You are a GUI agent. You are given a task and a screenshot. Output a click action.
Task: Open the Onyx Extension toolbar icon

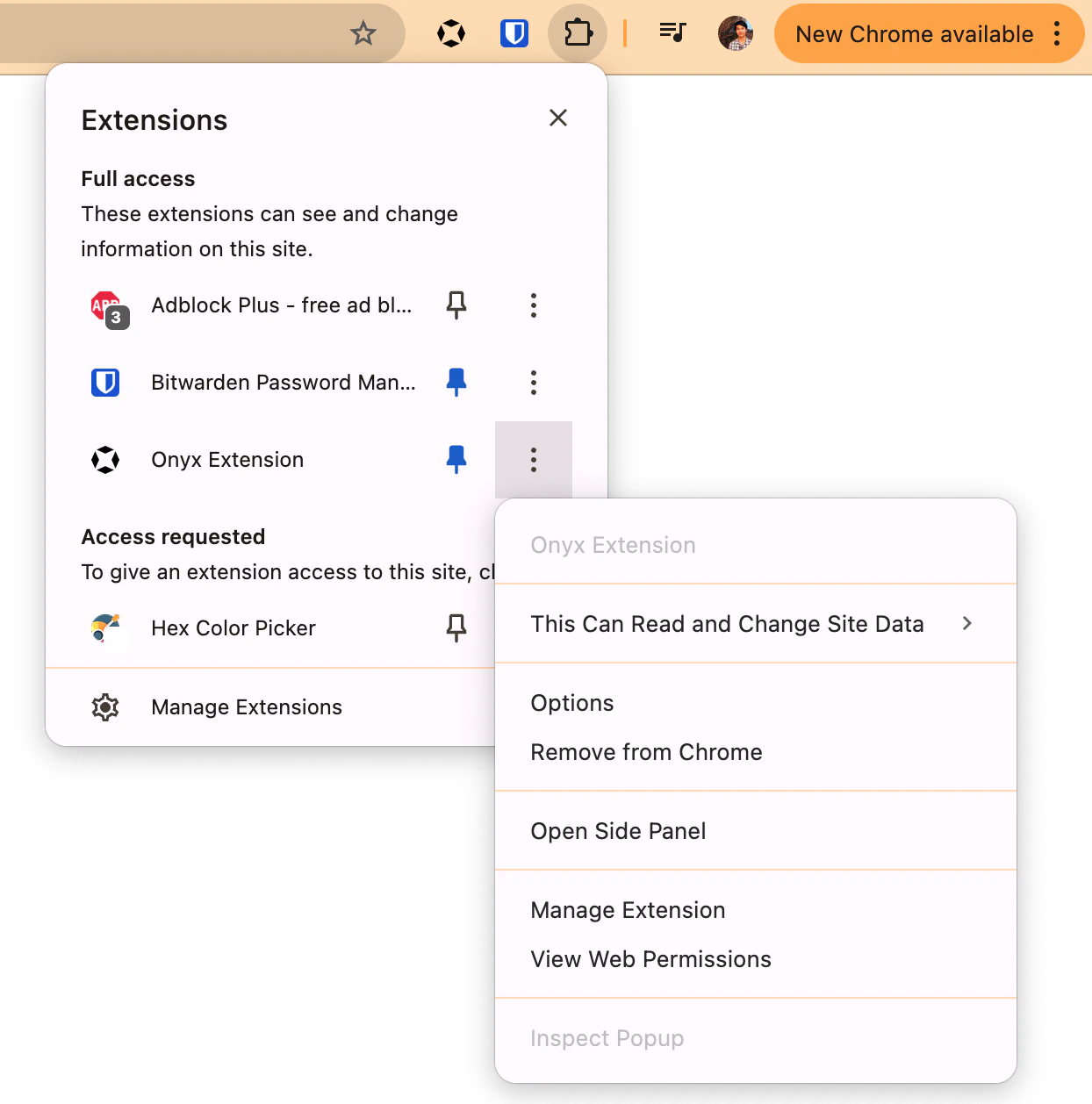pos(450,33)
